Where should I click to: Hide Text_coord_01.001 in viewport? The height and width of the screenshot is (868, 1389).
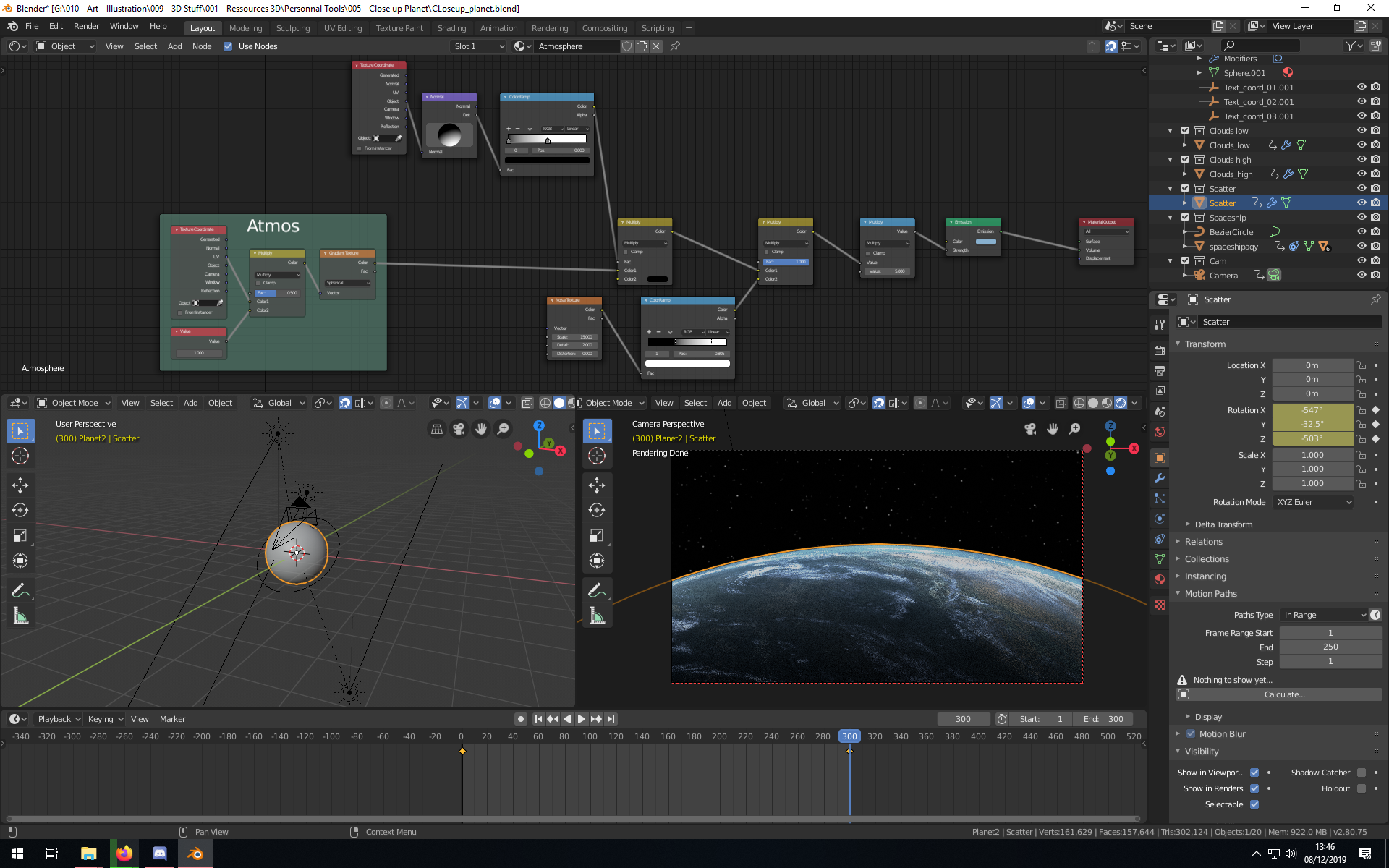tap(1362, 88)
